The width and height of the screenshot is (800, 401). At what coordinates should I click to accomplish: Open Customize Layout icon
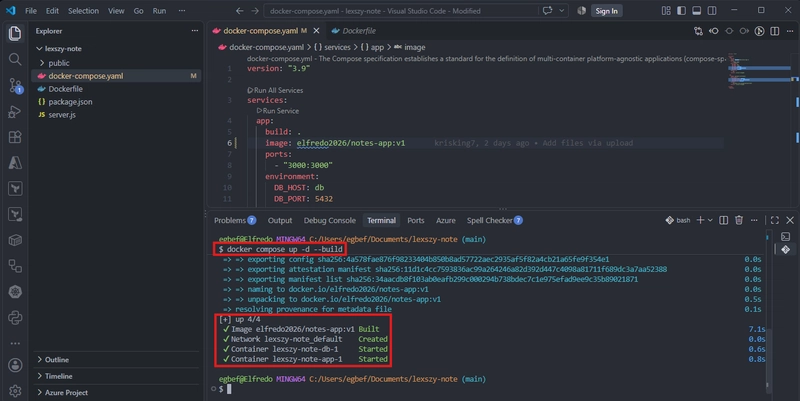point(666,11)
